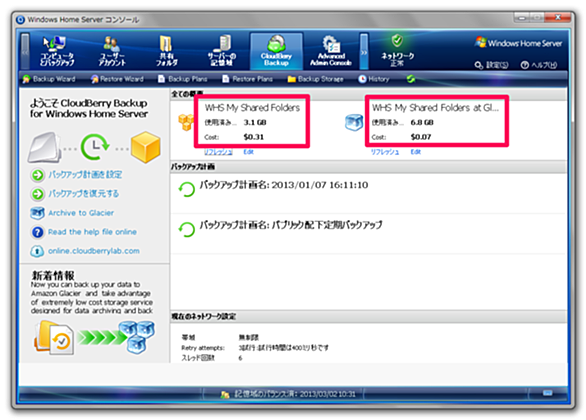
Task: Click the online upload circle icon
Action: pos(37,251)
